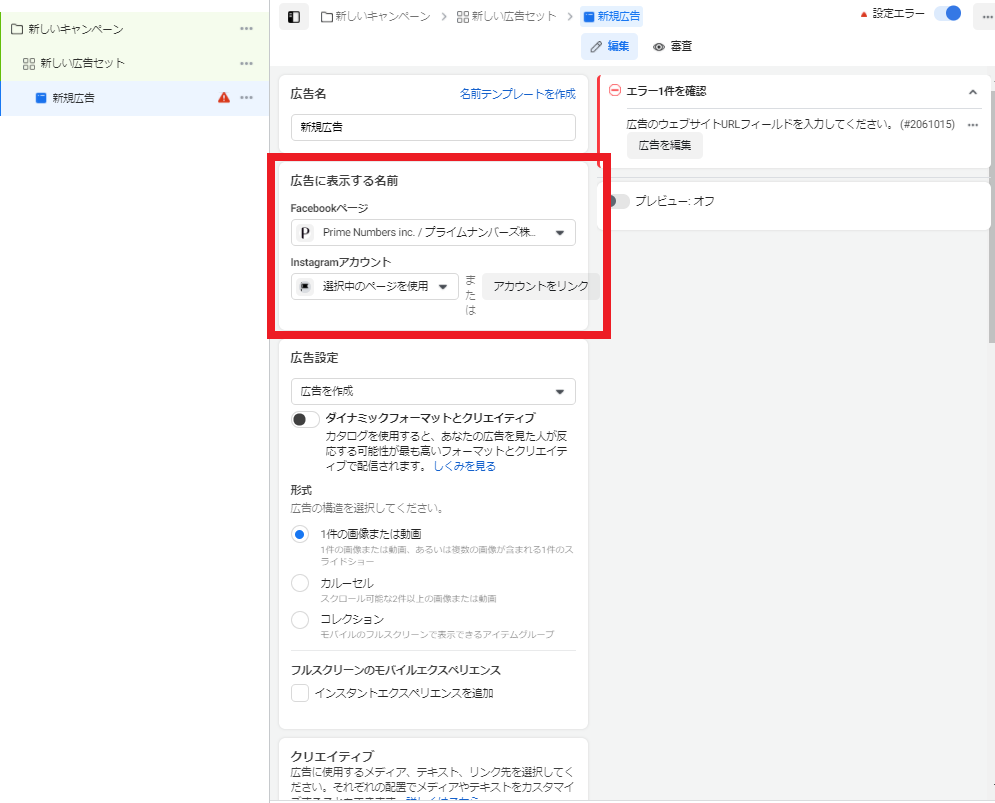Click the クリエイティブ section heading
Screen dimensions: 995x803
[x=332, y=756]
